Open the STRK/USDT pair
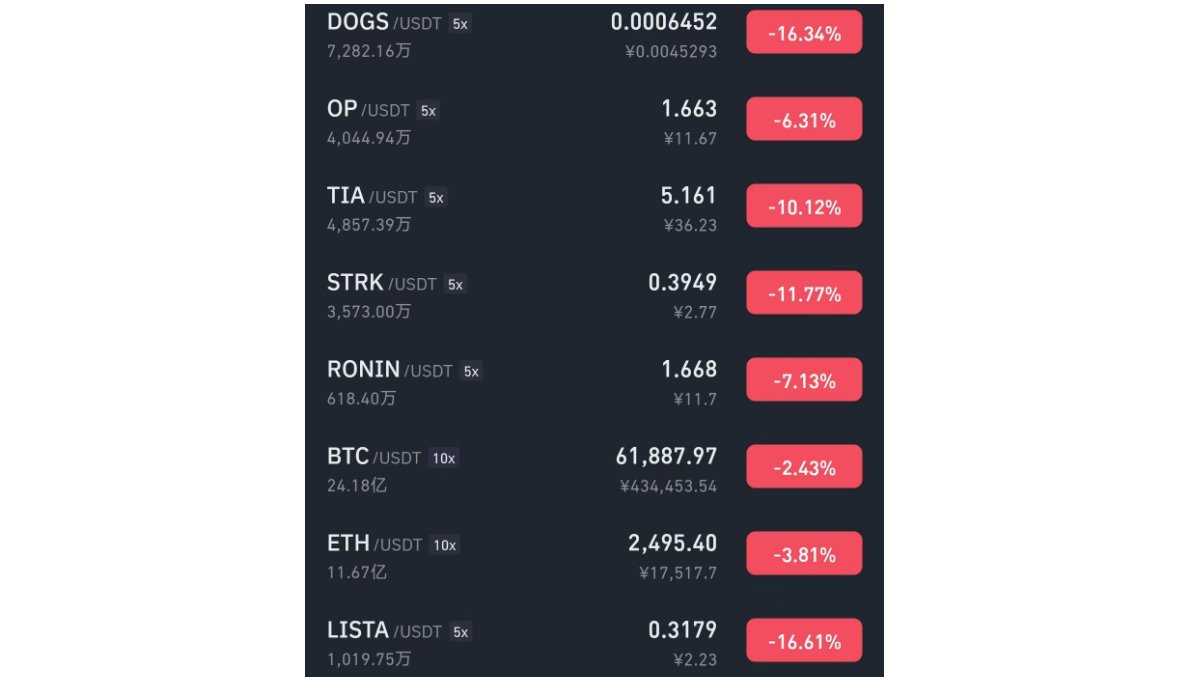 [594, 294]
